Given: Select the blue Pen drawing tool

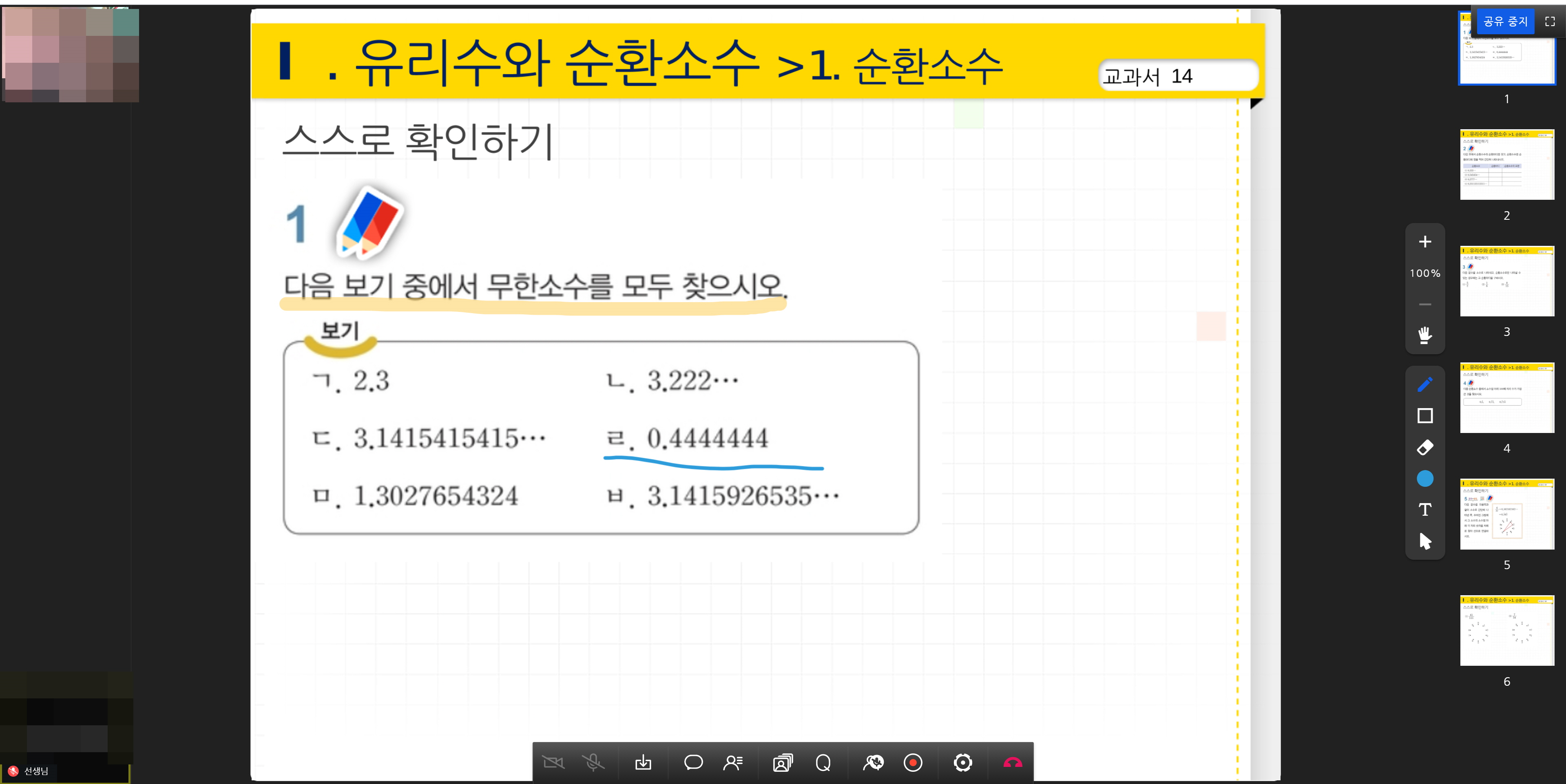Looking at the screenshot, I should pyautogui.click(x=1425, y=384).
